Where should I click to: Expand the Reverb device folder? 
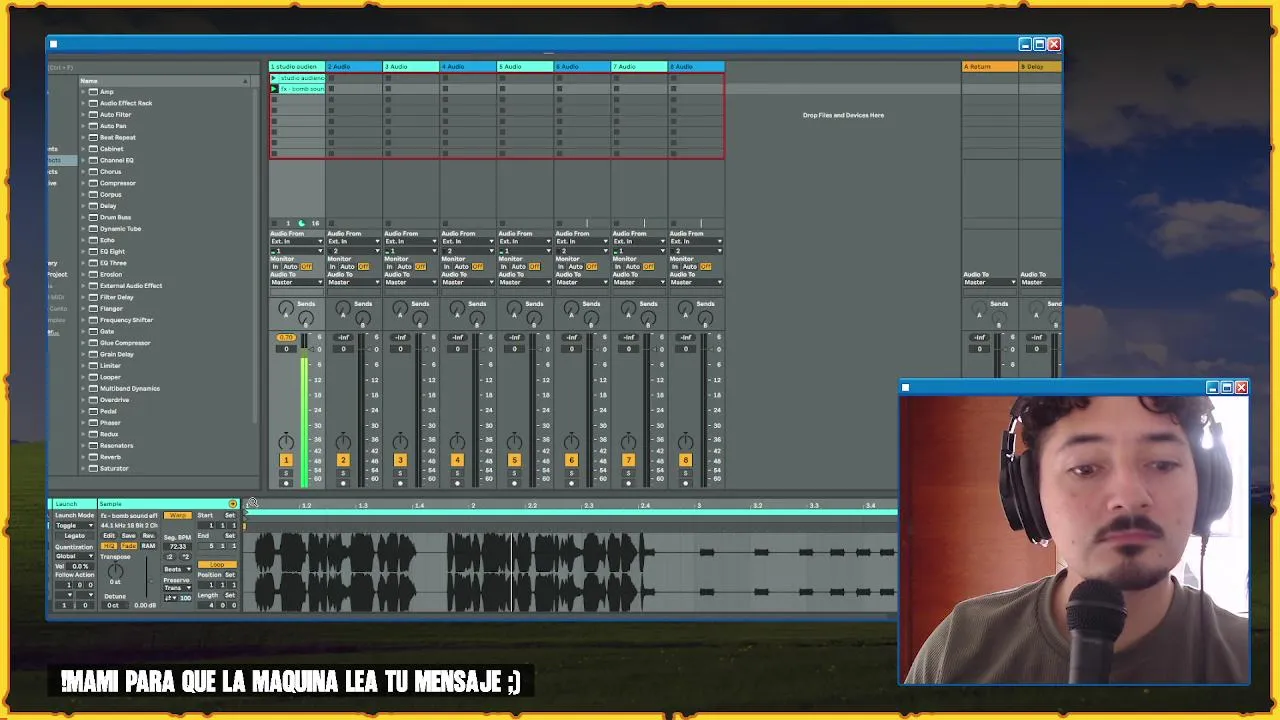83,457
